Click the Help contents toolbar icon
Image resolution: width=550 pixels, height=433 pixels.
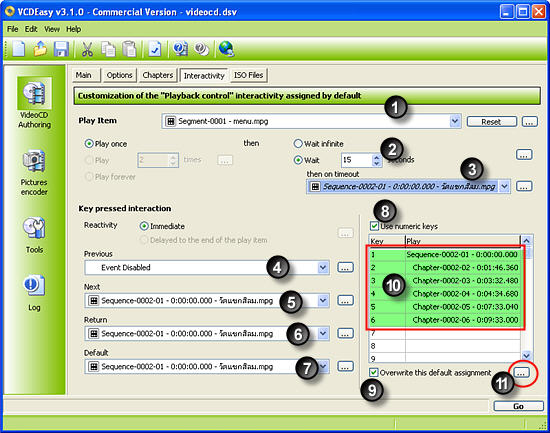(x=180, y=49)
